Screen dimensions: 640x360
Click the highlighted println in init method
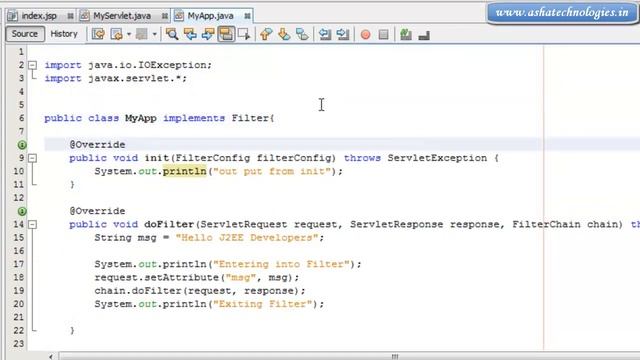(x=184, y=171)
